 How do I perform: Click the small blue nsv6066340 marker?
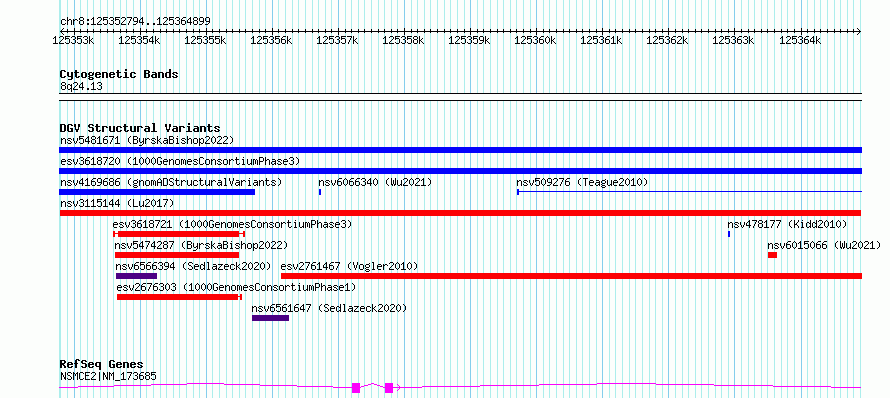coord(320,192)
